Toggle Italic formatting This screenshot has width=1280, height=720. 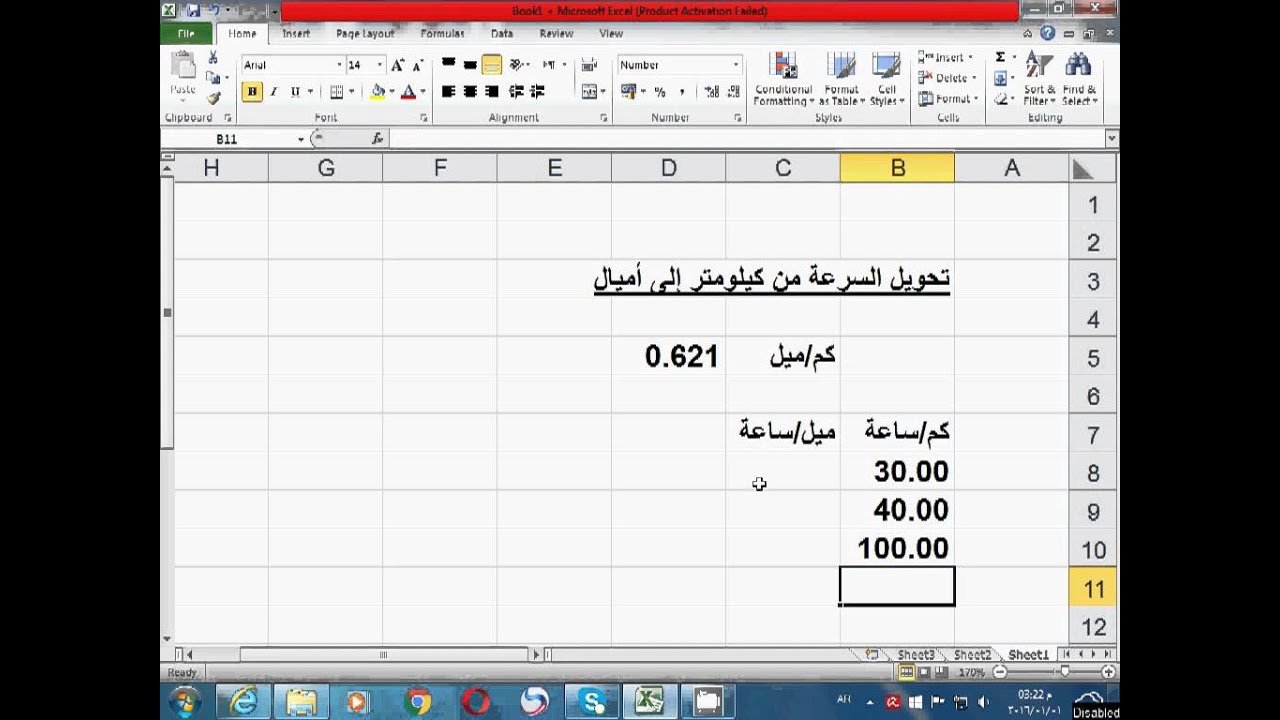pyautogui.click(x=273, y=92)
